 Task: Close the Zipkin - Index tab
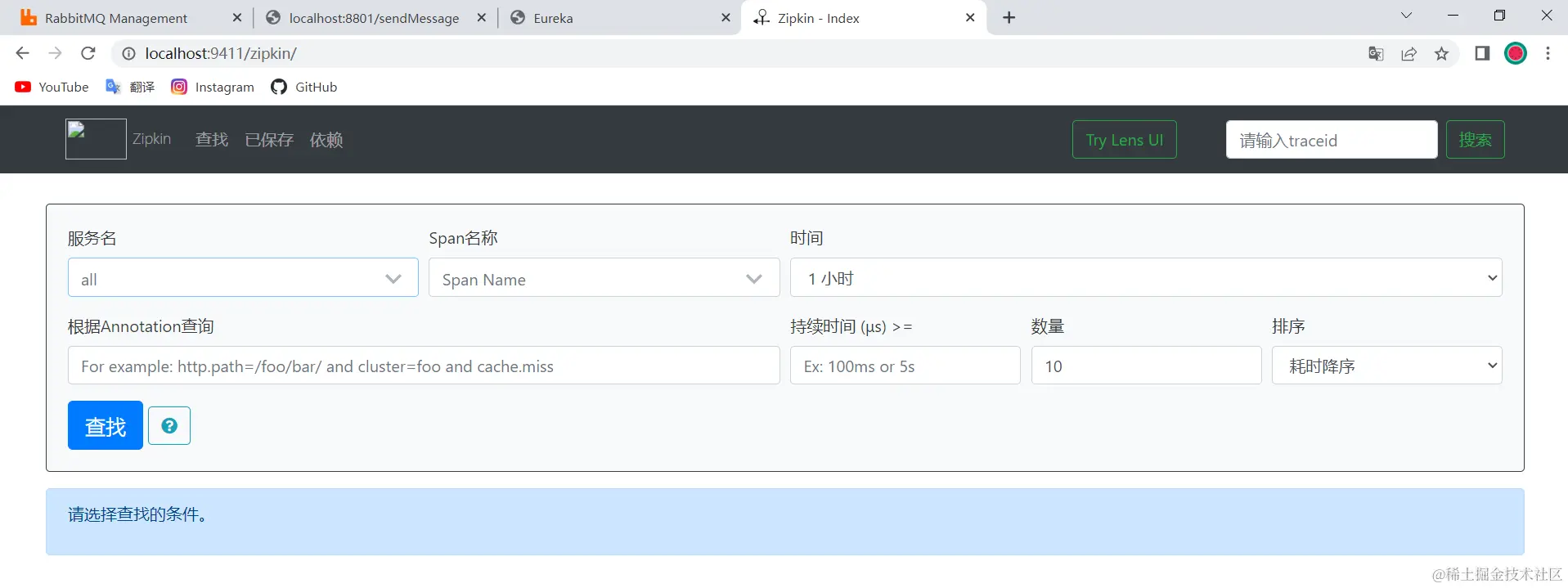click(970, 17)
